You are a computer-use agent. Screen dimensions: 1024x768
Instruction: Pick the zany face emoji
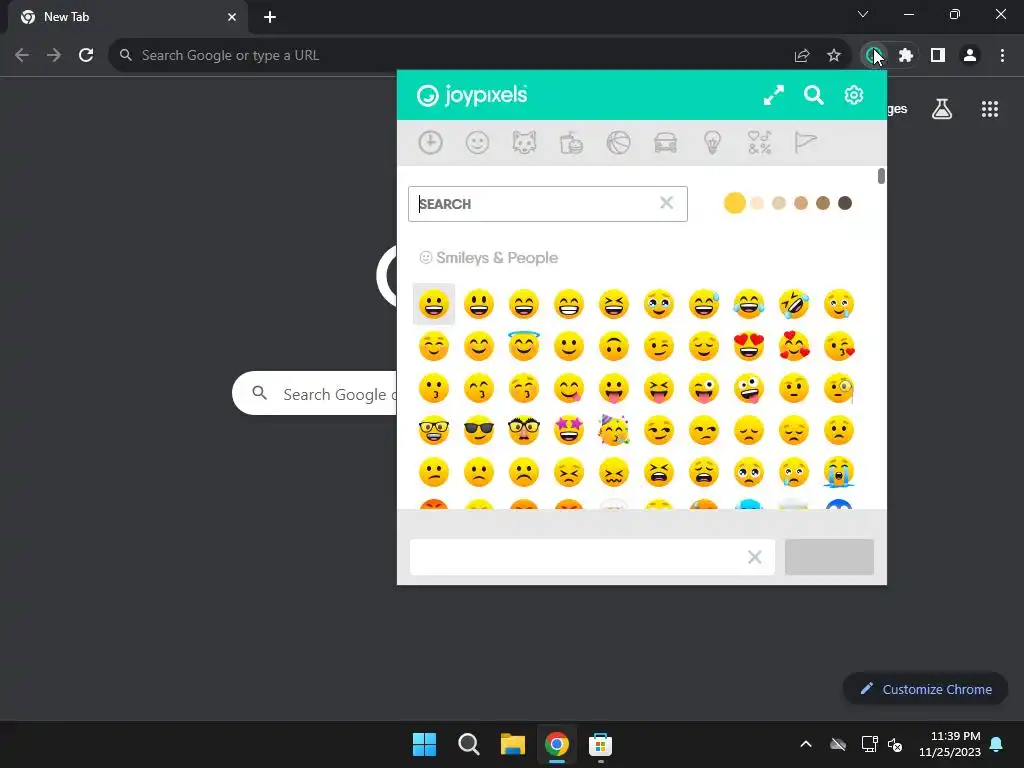(x=749, y=389)
